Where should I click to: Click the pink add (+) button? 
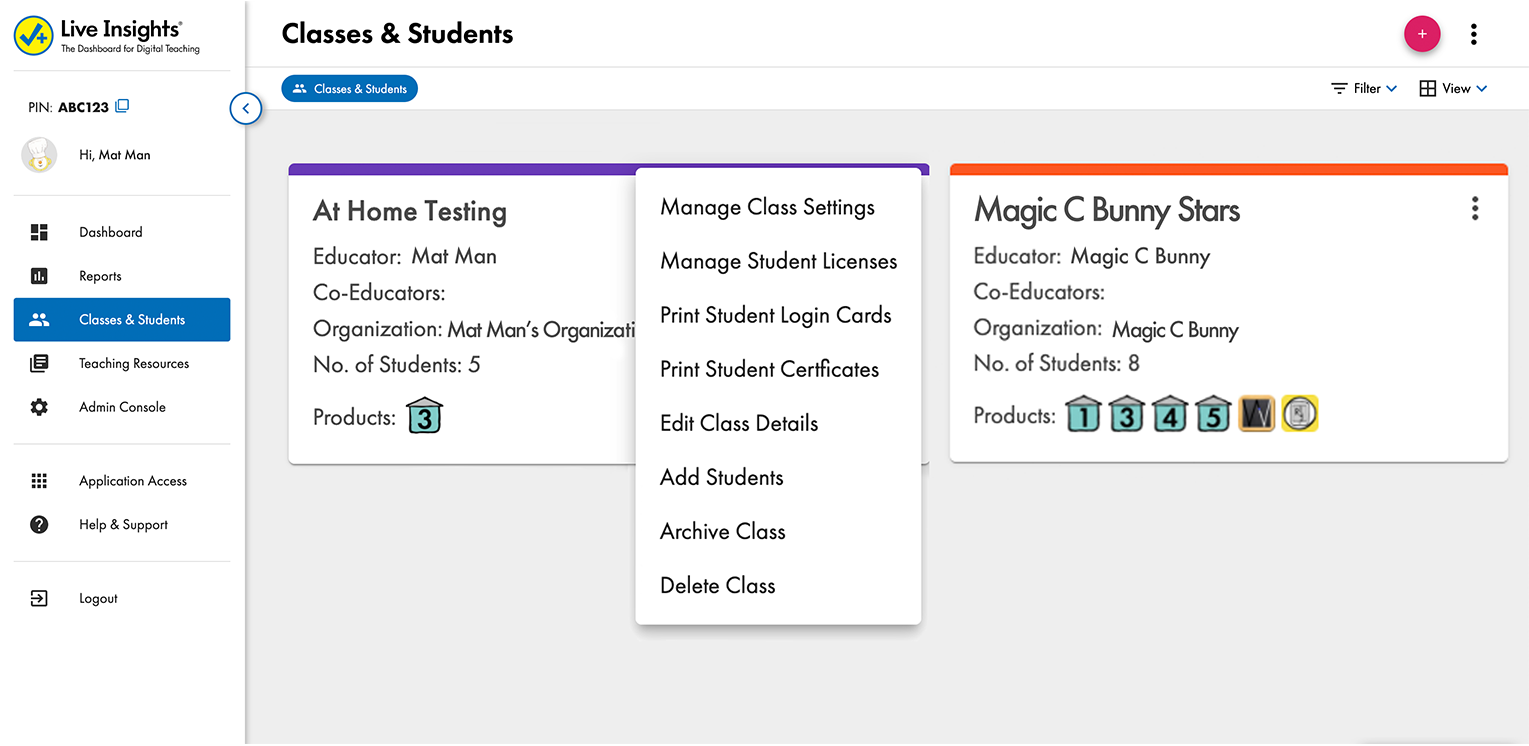point(1421,34)
